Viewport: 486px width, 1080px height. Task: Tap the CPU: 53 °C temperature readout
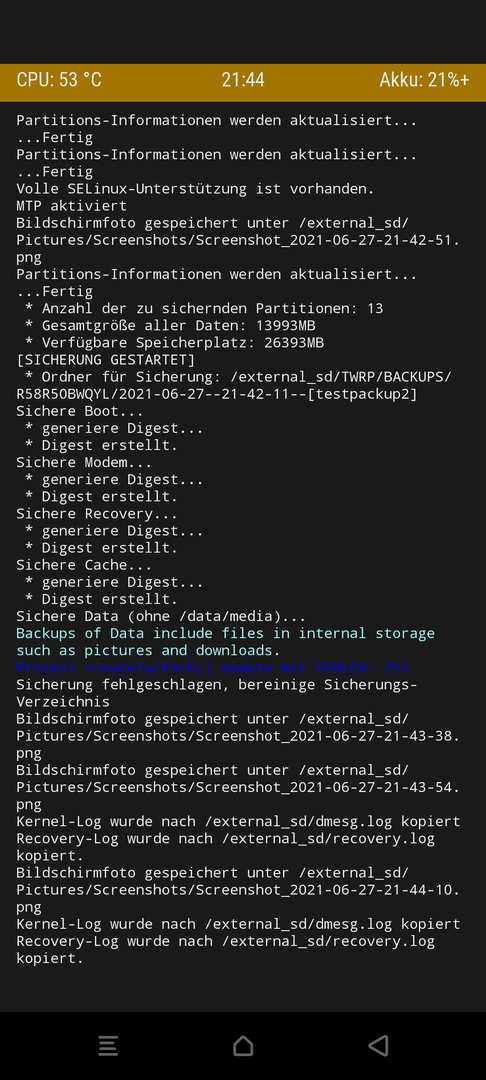[x=59, y=80]
